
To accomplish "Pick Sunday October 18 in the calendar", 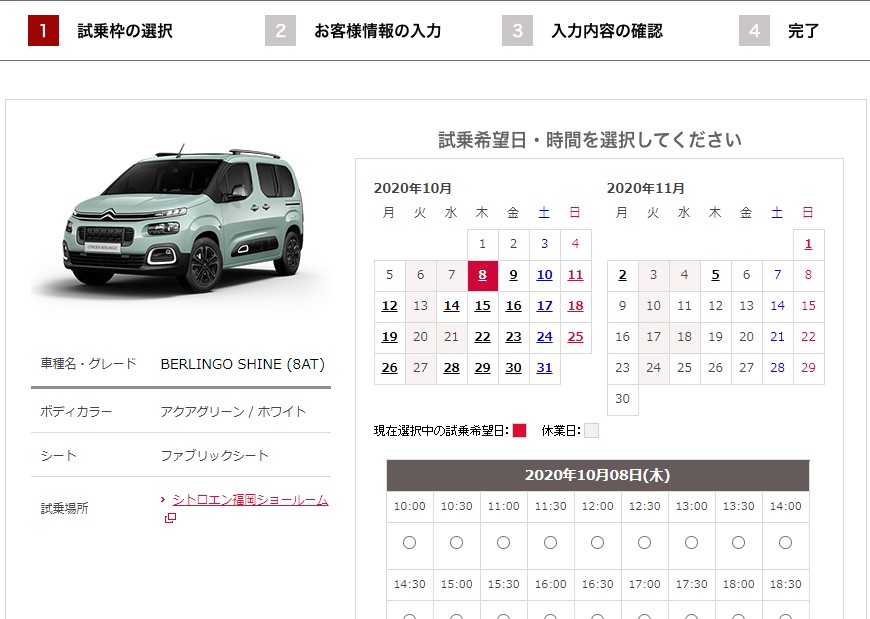I will pos(575,306).
